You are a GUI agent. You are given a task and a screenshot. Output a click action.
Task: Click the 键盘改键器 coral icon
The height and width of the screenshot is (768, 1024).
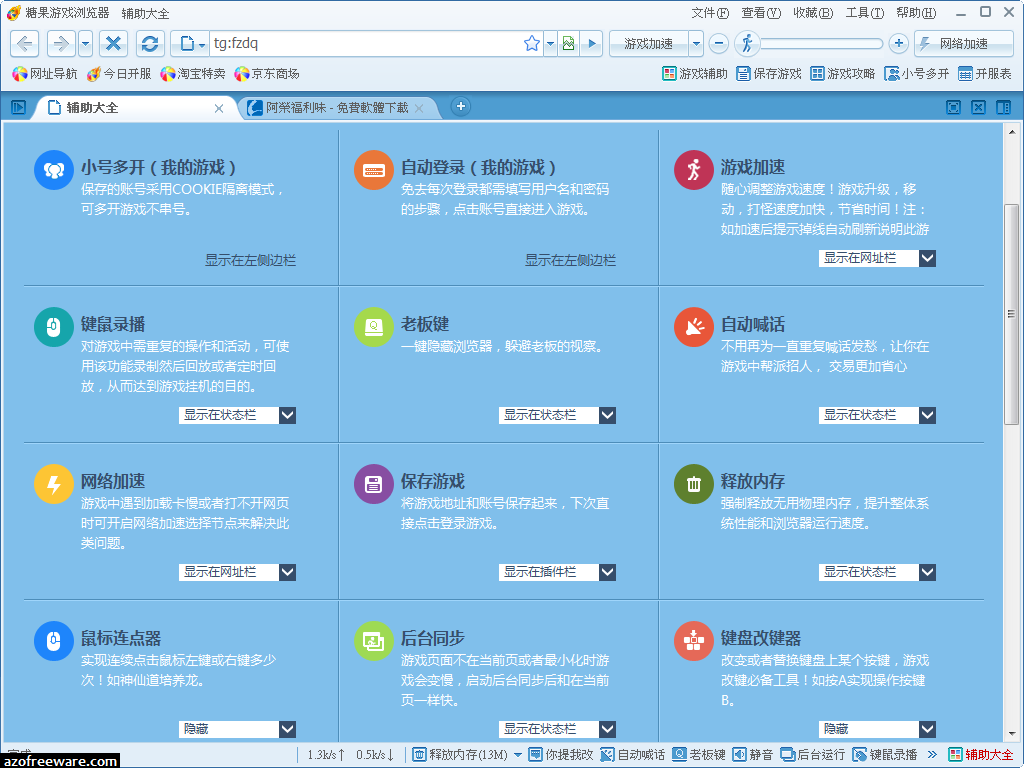click(x=694, y=641)
